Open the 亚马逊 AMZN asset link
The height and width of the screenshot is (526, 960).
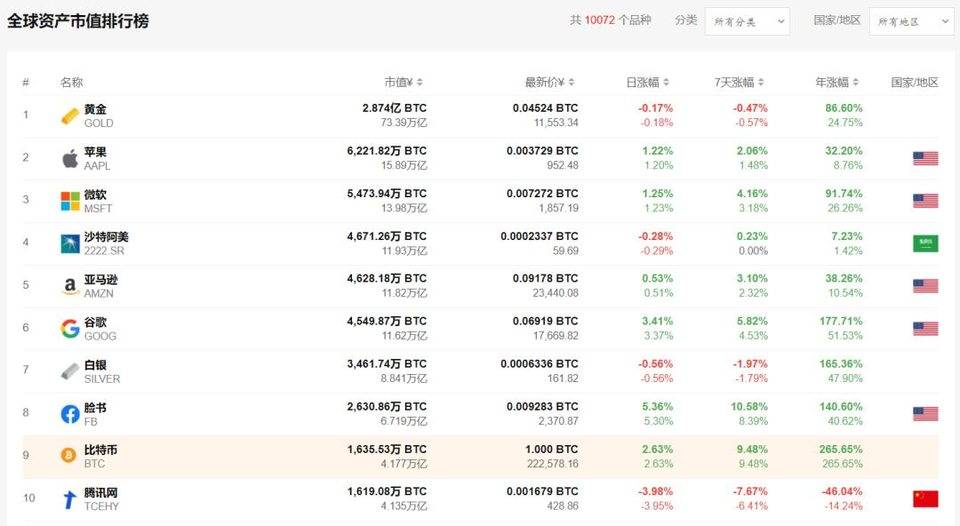click(x=101, y=286)
